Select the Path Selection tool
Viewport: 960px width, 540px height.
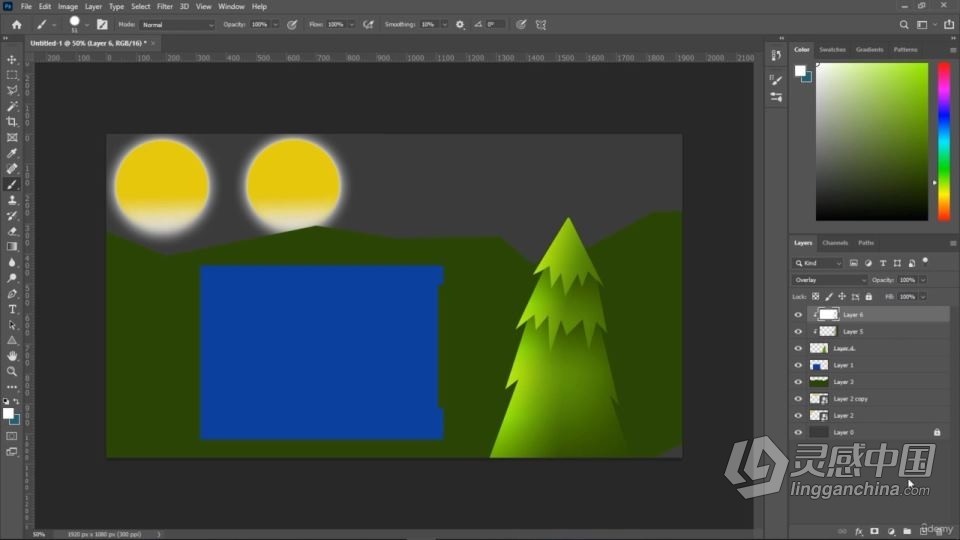(x=12, y=325)
